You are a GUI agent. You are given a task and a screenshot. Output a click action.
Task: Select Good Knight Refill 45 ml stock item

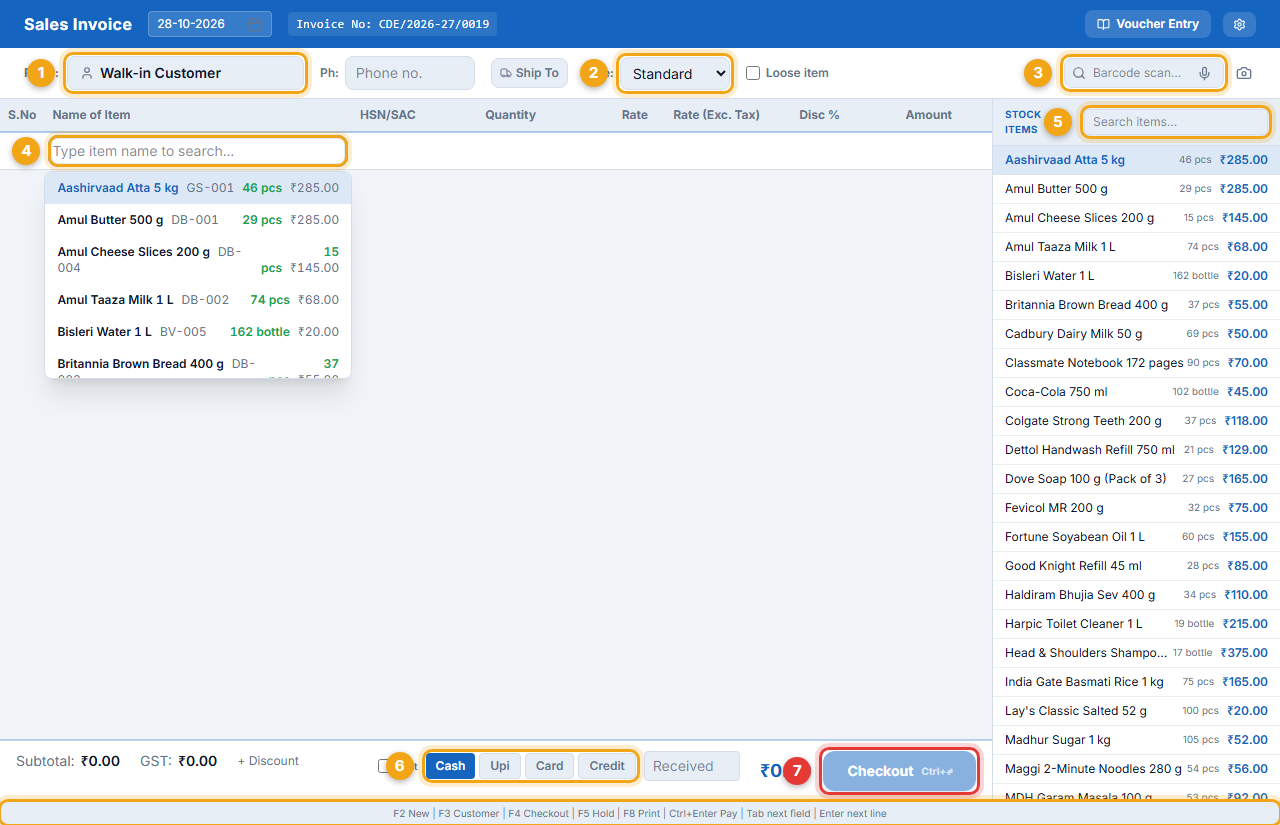(x=1136, y=566)
